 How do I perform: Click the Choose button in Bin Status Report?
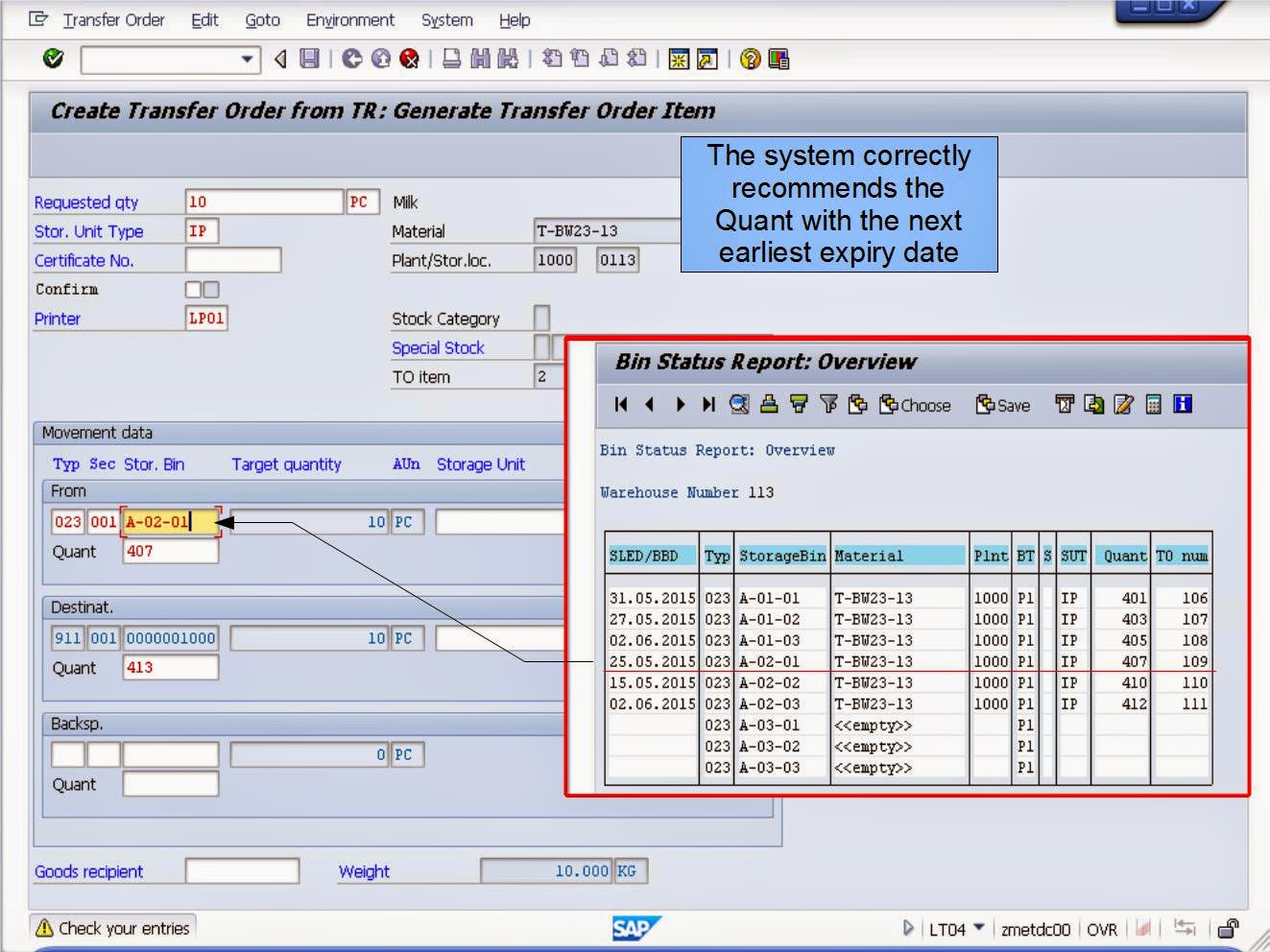click(x=914, y=405)
